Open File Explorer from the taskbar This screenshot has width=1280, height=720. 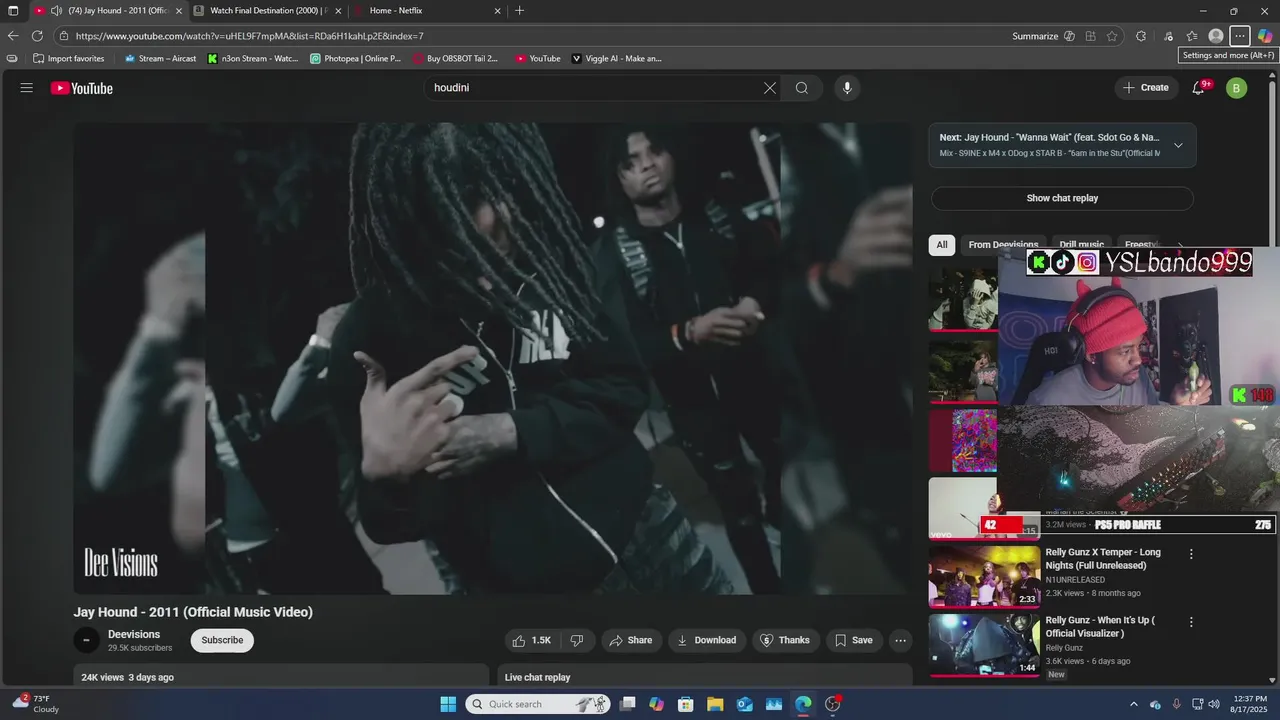715,704
